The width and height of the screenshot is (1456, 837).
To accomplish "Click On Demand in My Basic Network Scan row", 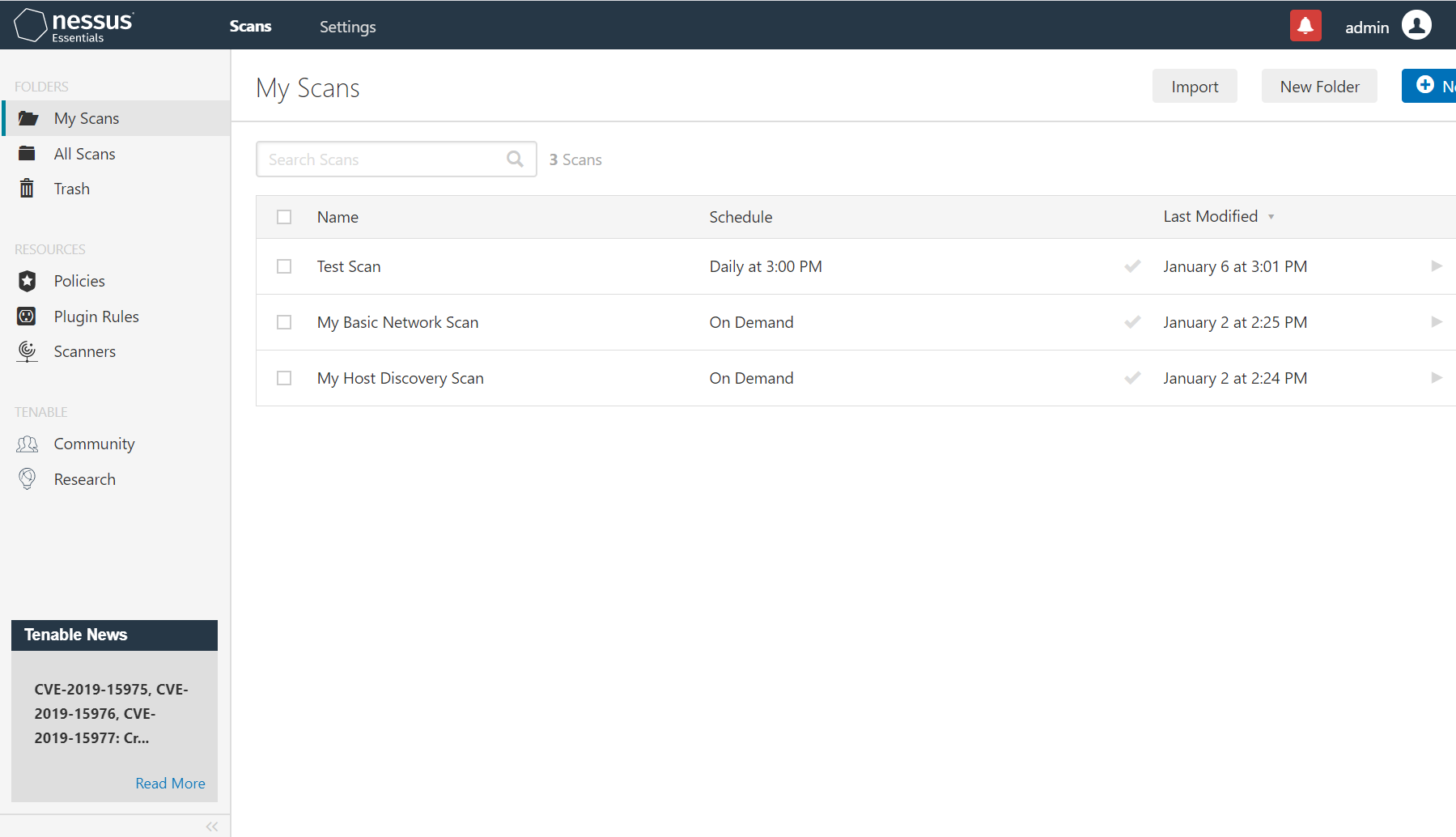I will 751,322.
